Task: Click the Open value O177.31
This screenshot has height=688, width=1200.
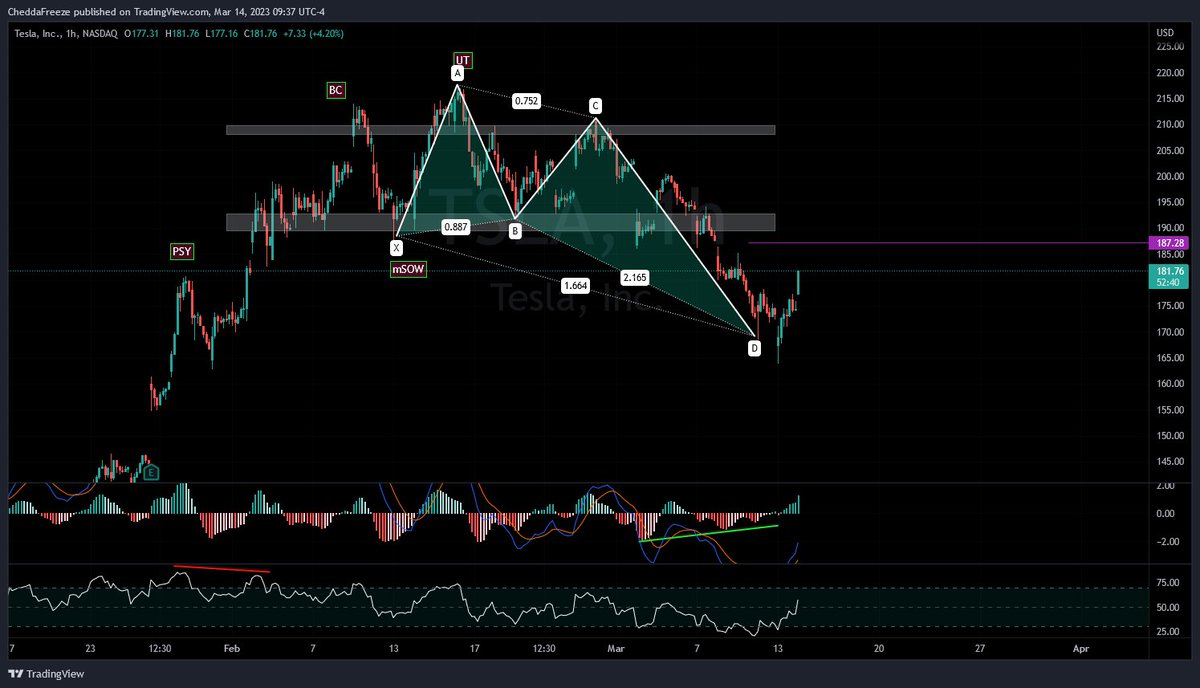Action: tap(143, 33)
